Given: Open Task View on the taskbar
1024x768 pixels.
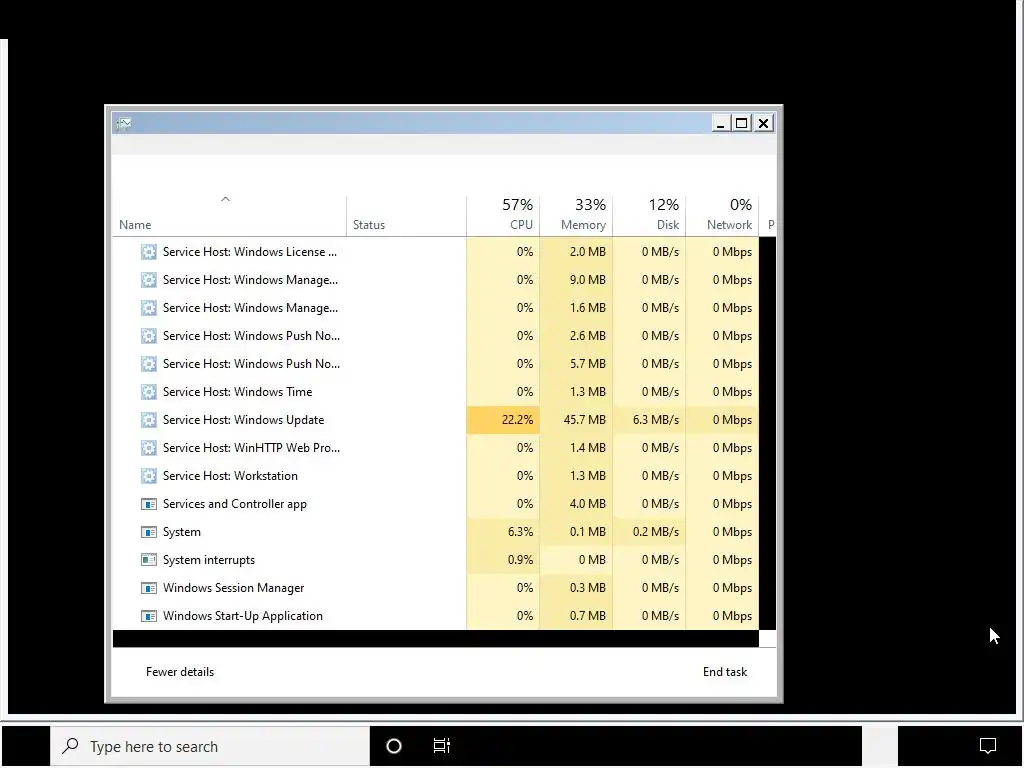Looking at the screenshot, I should pos(442,746).
